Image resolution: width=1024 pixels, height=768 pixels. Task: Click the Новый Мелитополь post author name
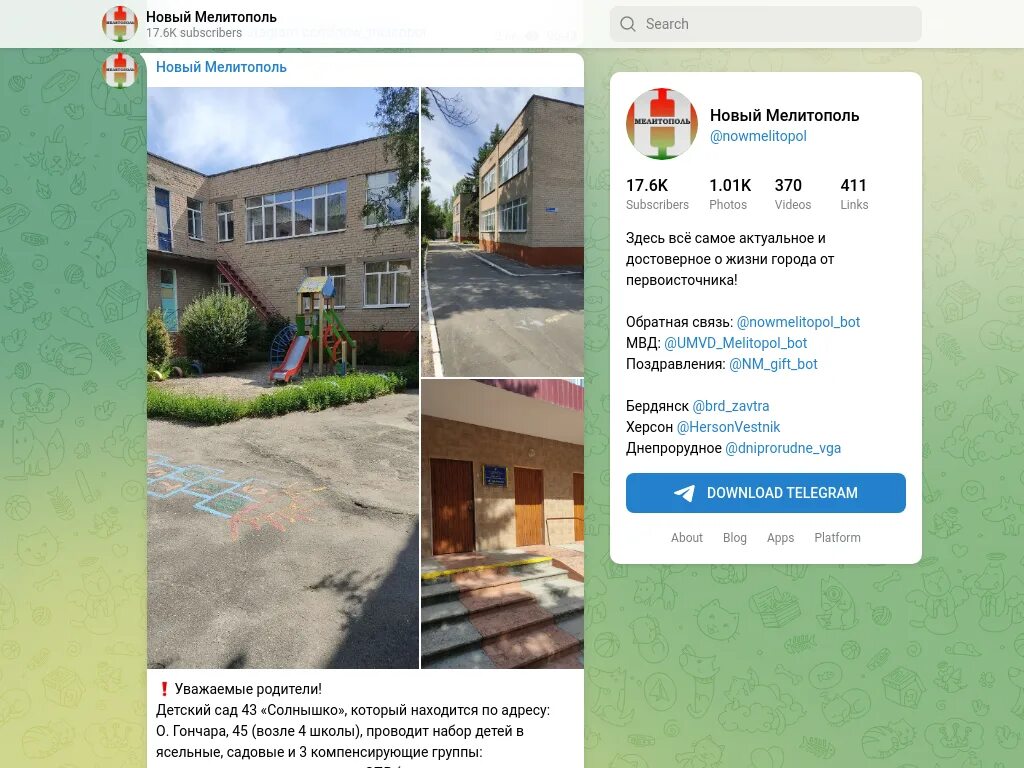click(x=221, y=67)
